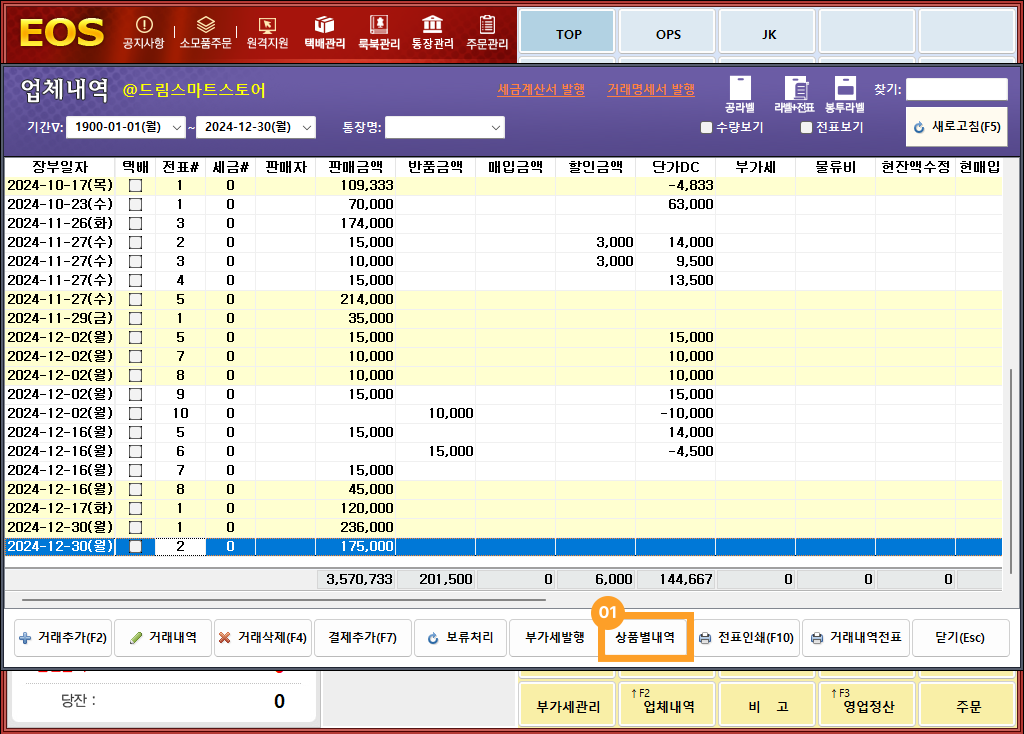Image resolution: width=1024 pixels, height=734 pixels.
Task: Check 택배 box for 2024-10-23(수) row
Action: pos(135,204)
